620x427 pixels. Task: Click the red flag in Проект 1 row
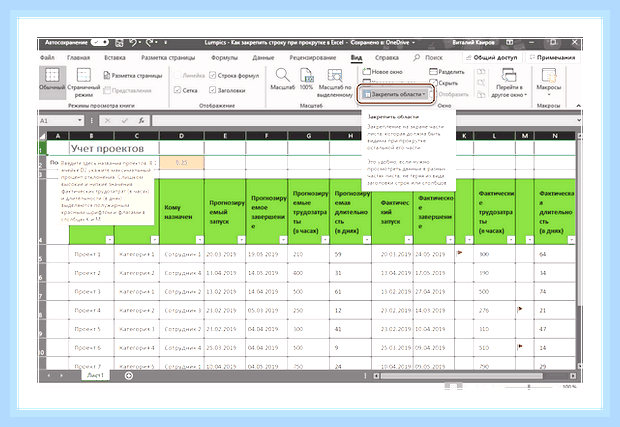tap(459, 252)
